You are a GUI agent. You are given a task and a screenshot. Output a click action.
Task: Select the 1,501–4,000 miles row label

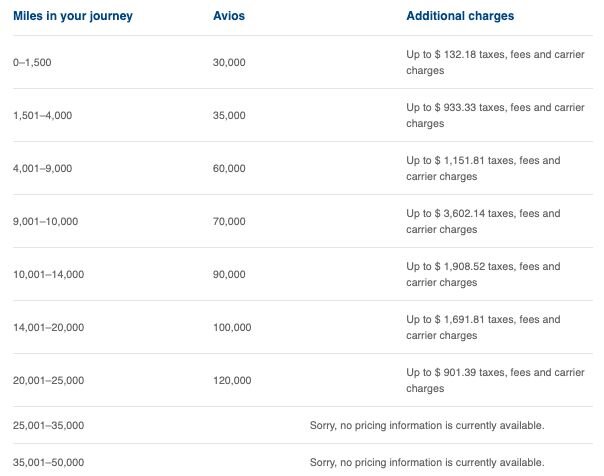pos(42,116)
